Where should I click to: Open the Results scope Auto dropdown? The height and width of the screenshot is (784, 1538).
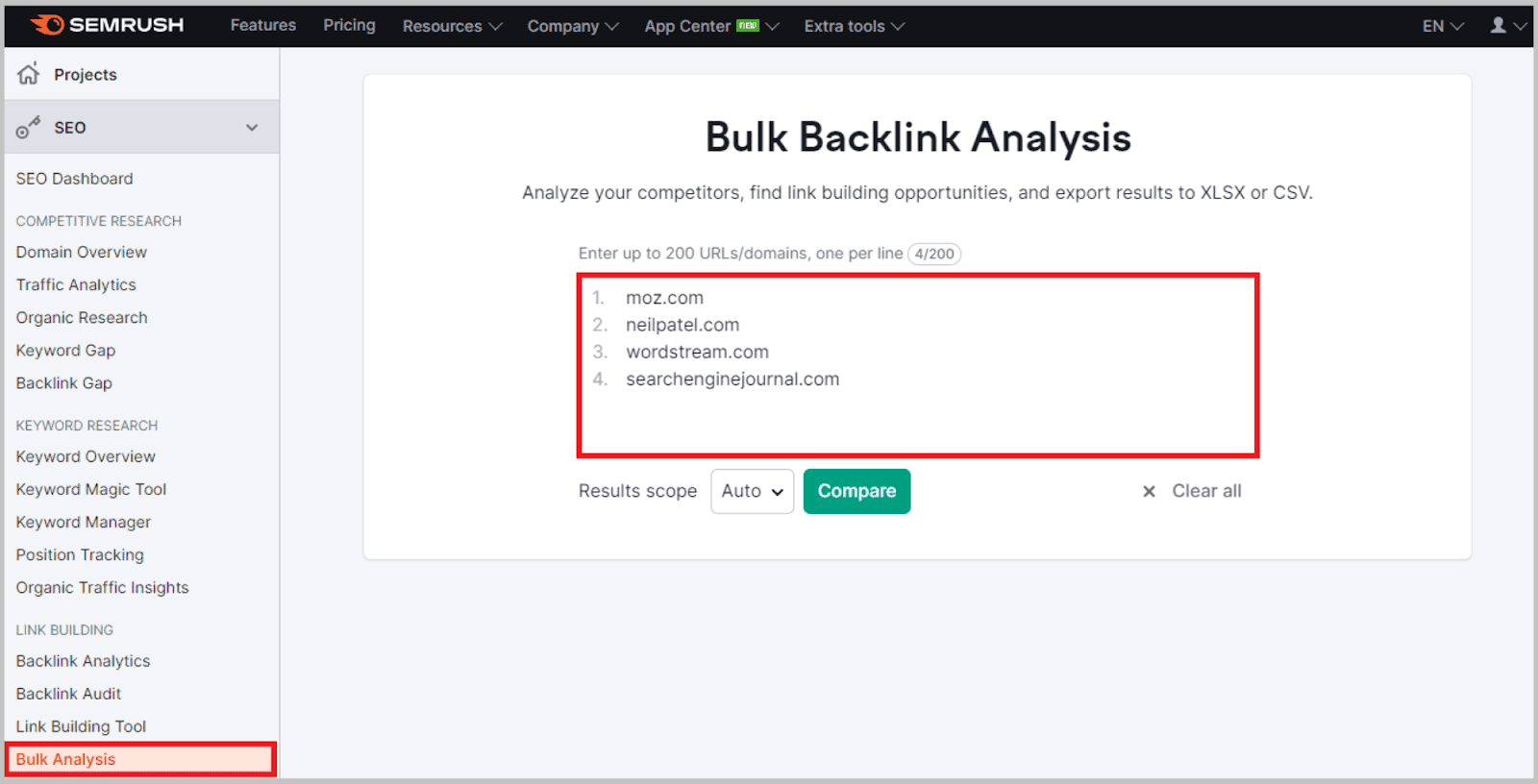click(x=752, y=491)
